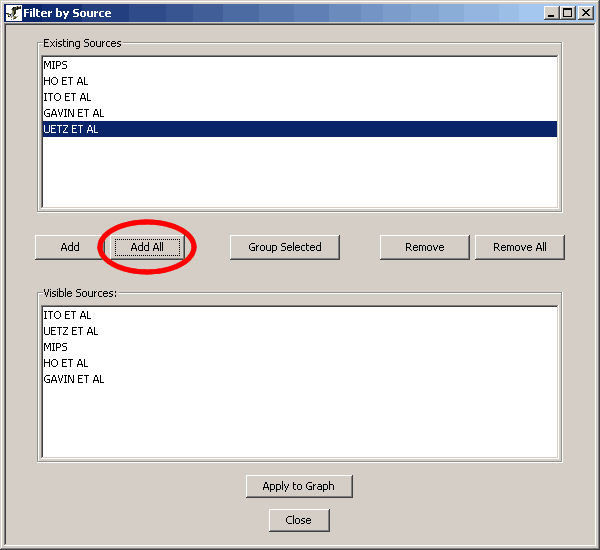Select HO ET AL in Existing Sources
The height and width of the screenshot is (550, 600).
[x=65, y=81]
